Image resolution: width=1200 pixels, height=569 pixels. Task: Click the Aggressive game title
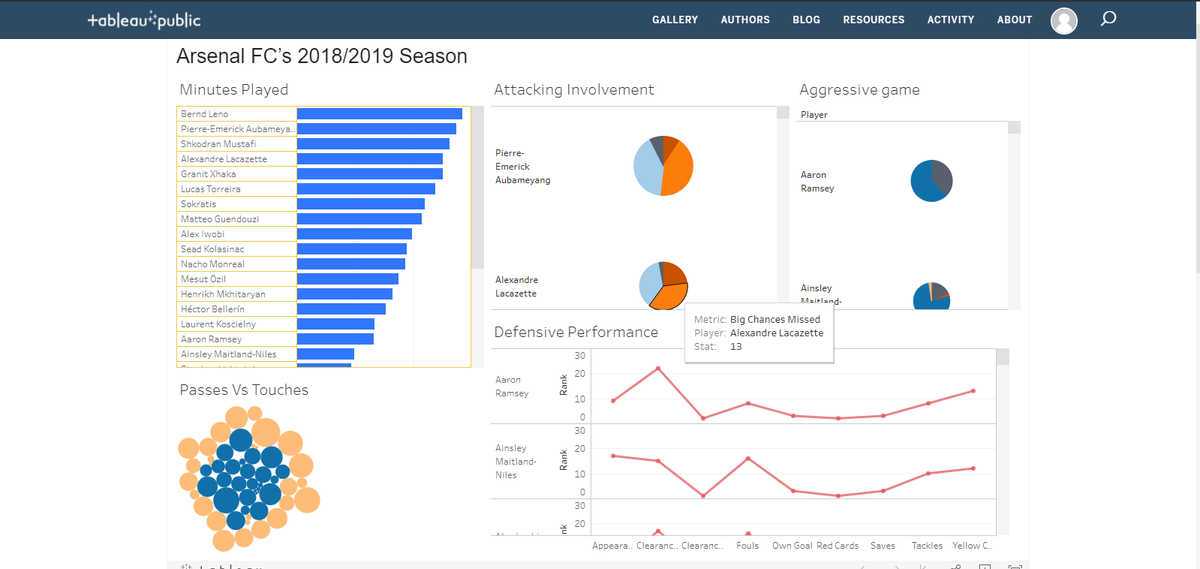(859, 90)
